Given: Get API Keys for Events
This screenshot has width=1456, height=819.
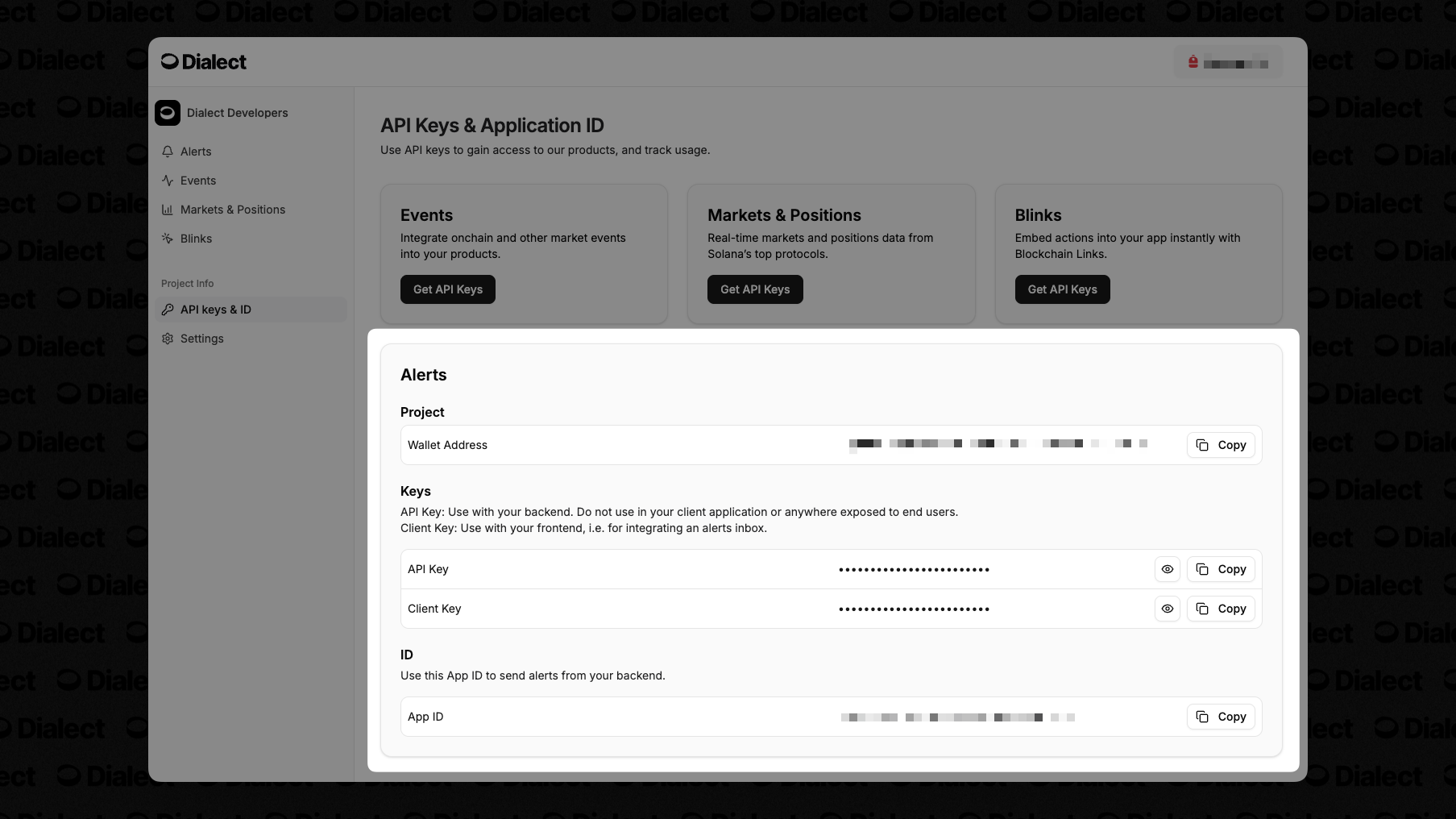Looking at the screenshot, I should tap(448, 289).
